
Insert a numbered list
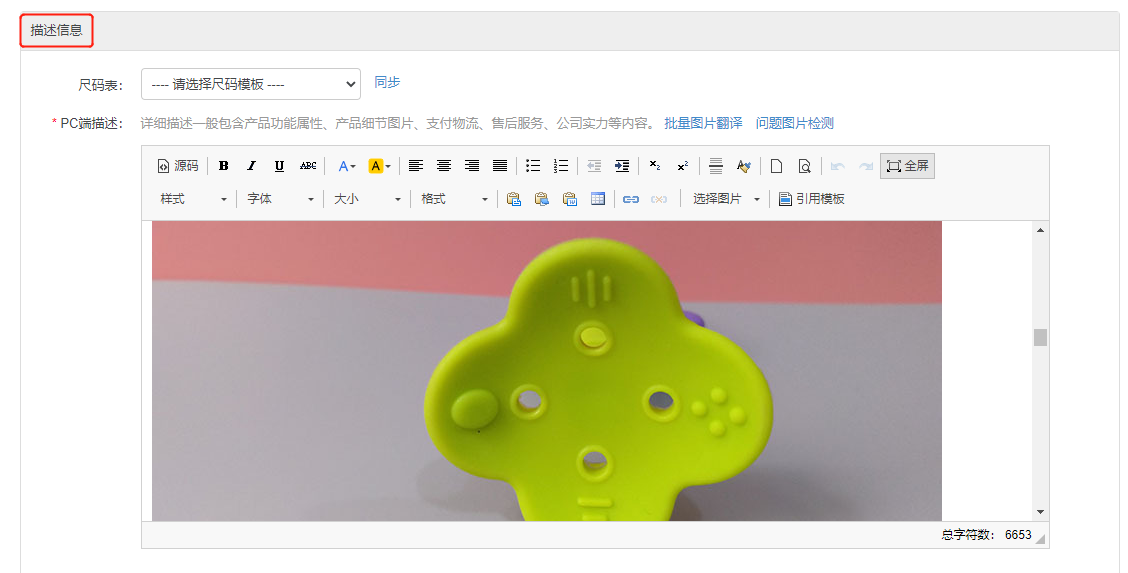coord(561,166)
